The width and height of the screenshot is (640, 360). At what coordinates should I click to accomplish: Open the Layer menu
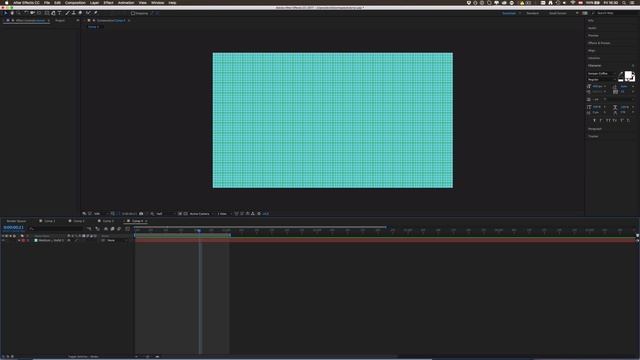coord(94,2)
